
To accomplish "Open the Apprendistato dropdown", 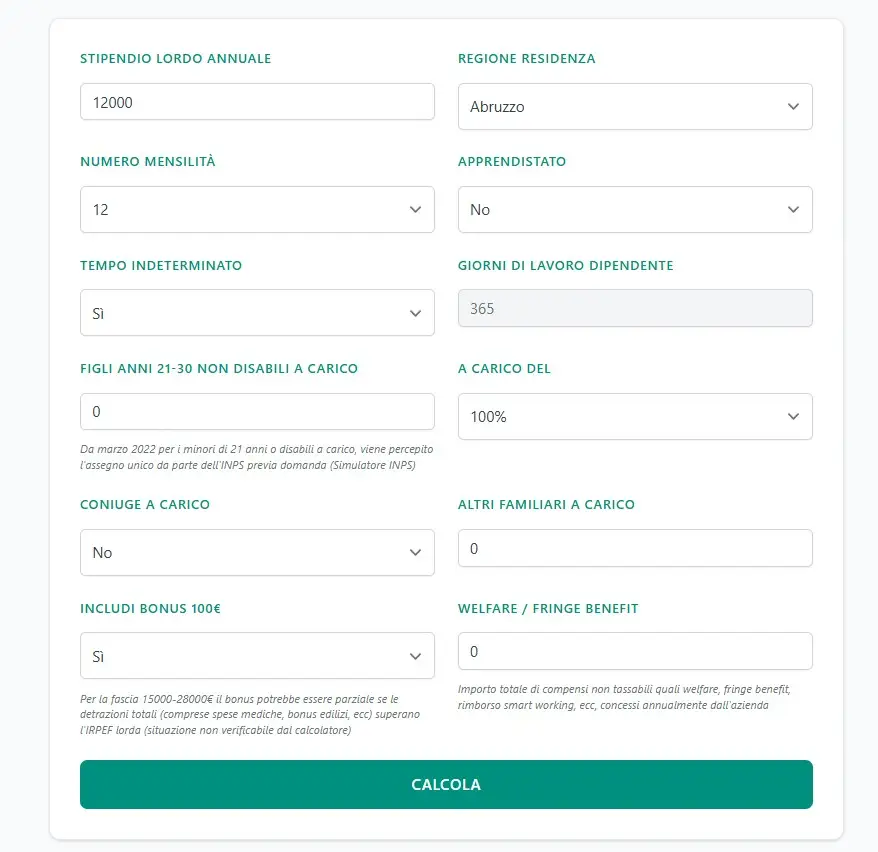I will point(634,210).
